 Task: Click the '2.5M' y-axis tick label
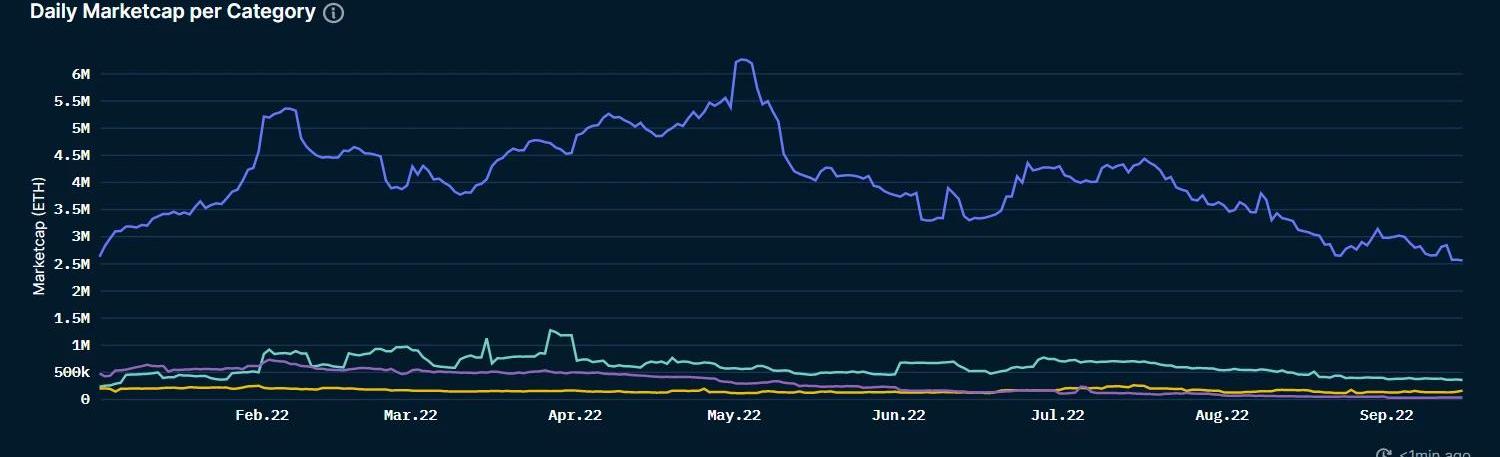point(73,263)
